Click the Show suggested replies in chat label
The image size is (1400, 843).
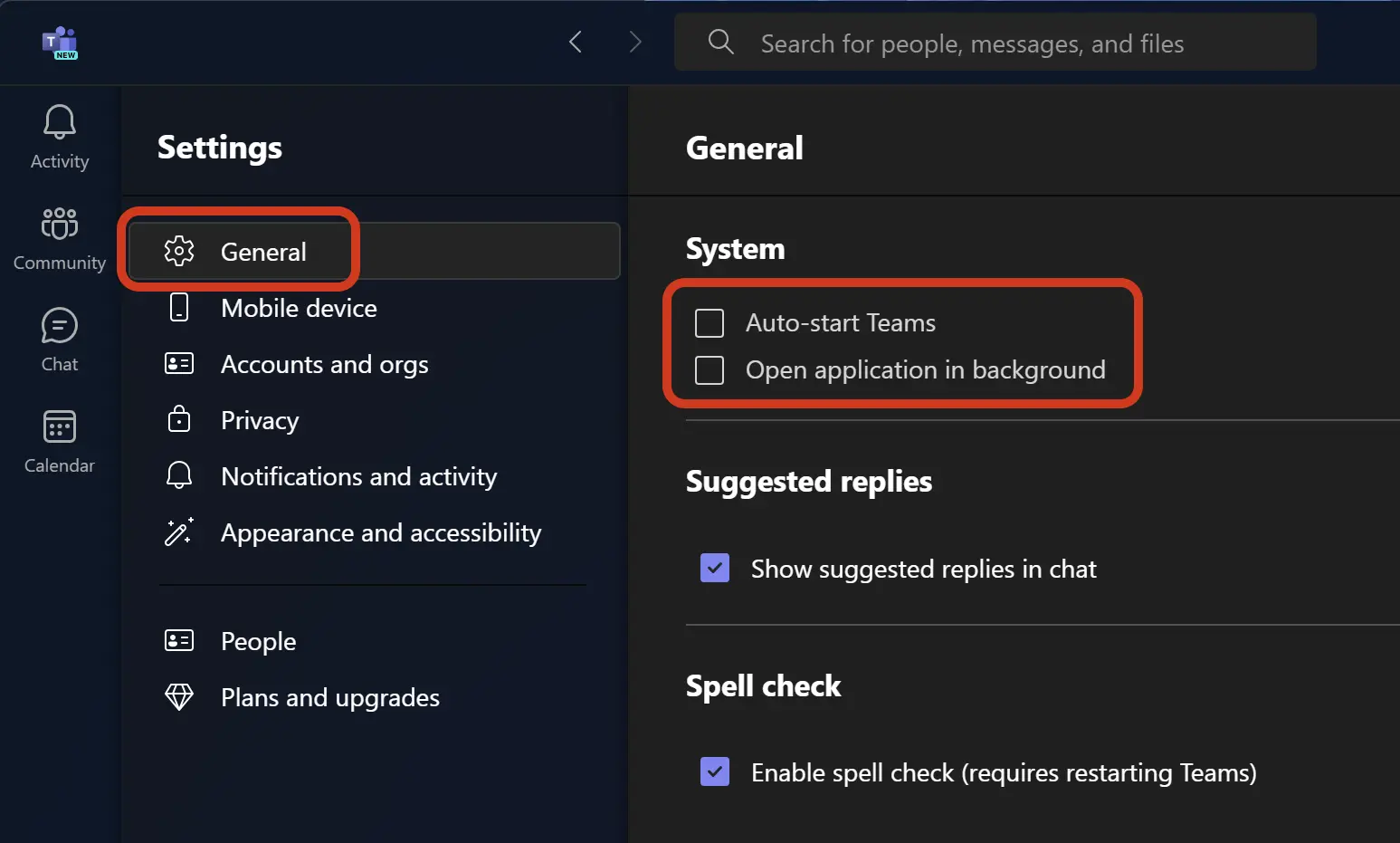coord(924,569)
